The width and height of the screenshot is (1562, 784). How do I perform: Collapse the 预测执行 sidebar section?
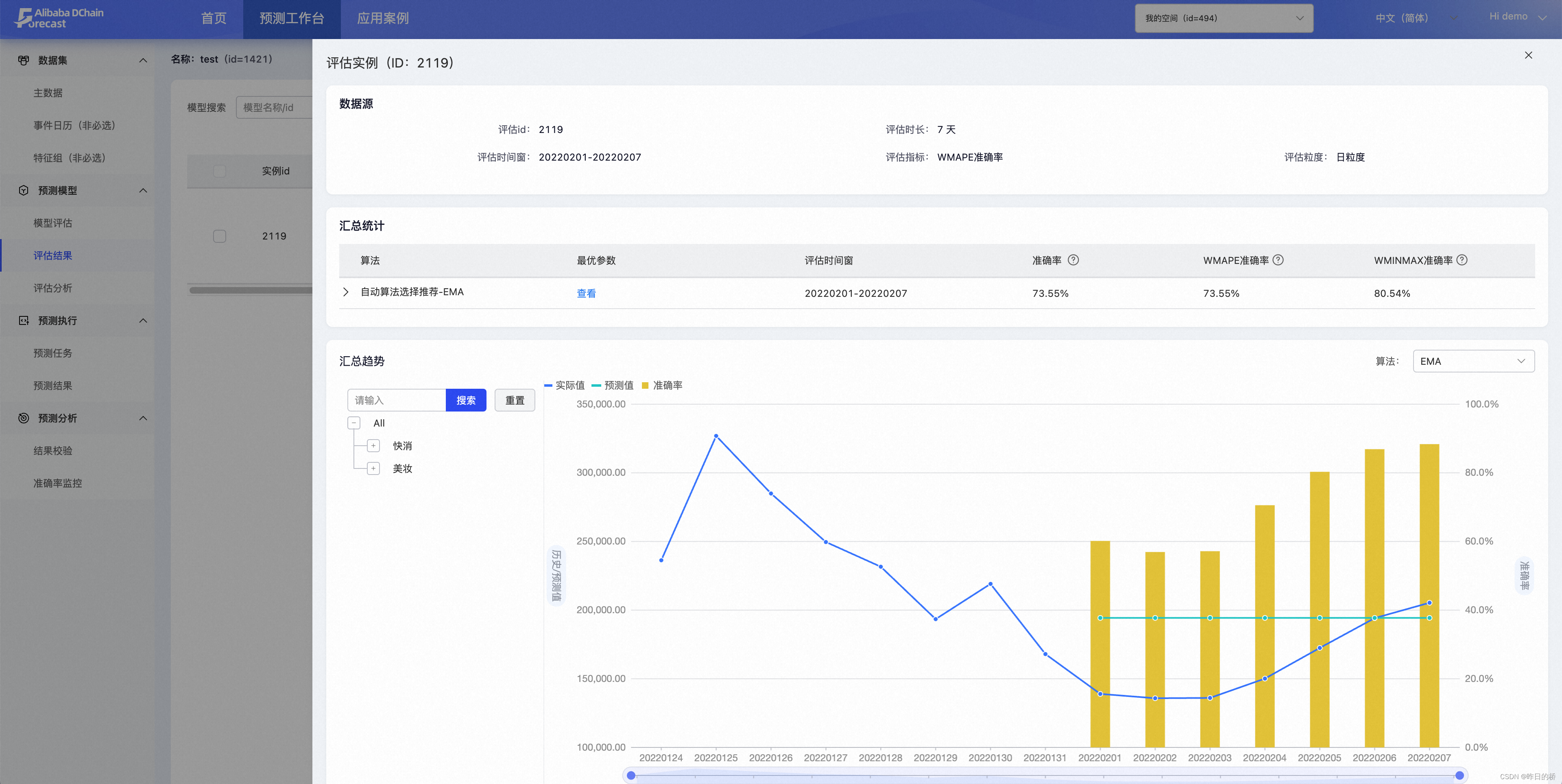[143, 320]
